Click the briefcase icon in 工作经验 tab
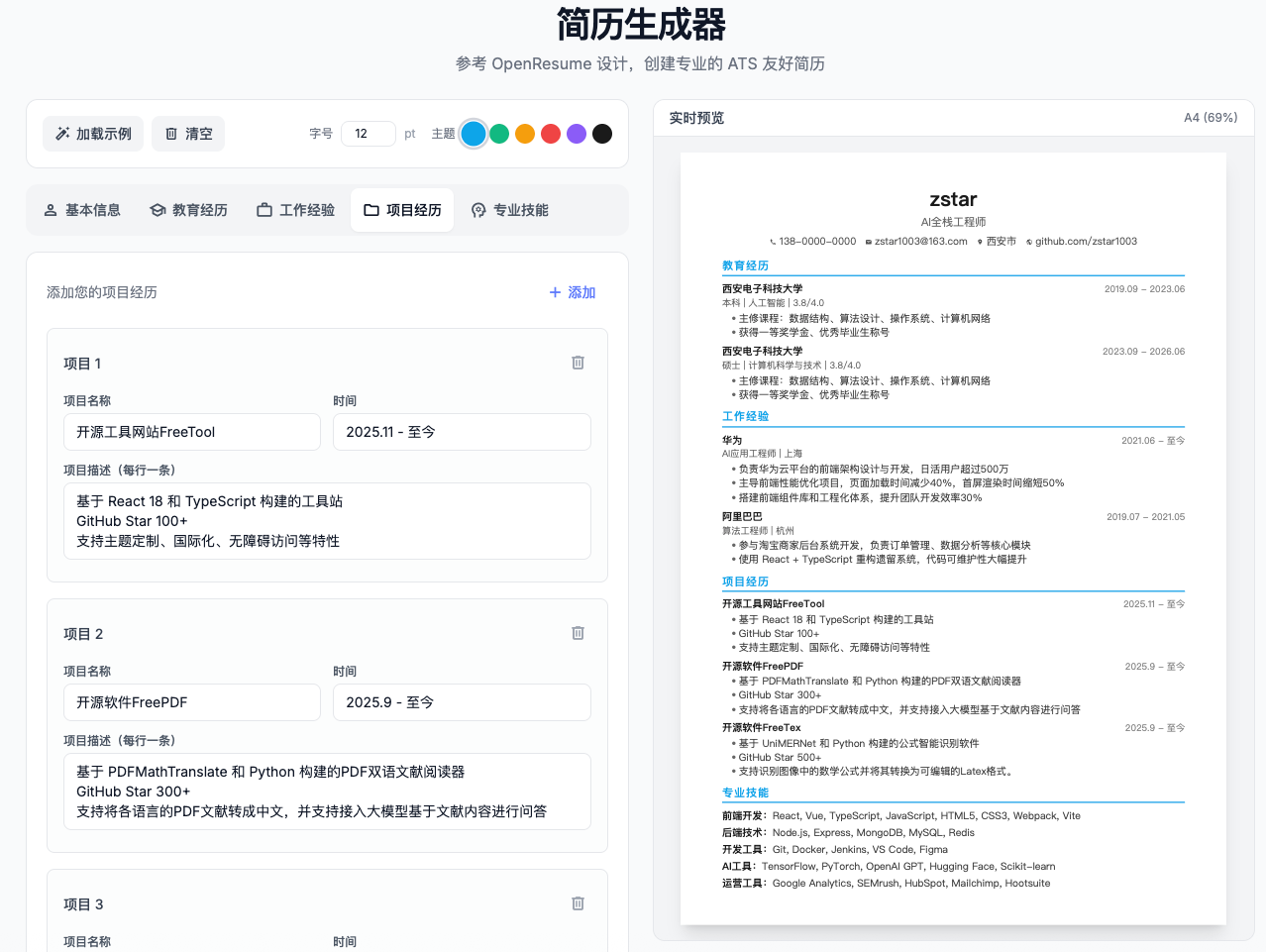 coord(264,210)
